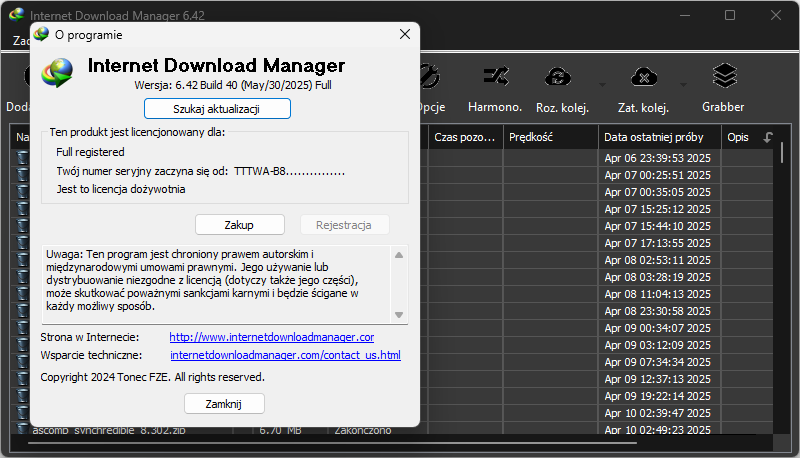This screenshot has height=458, width=800.
Task: Click the Wersja: 6.42 Build 40 text
Action: (233, 85)
